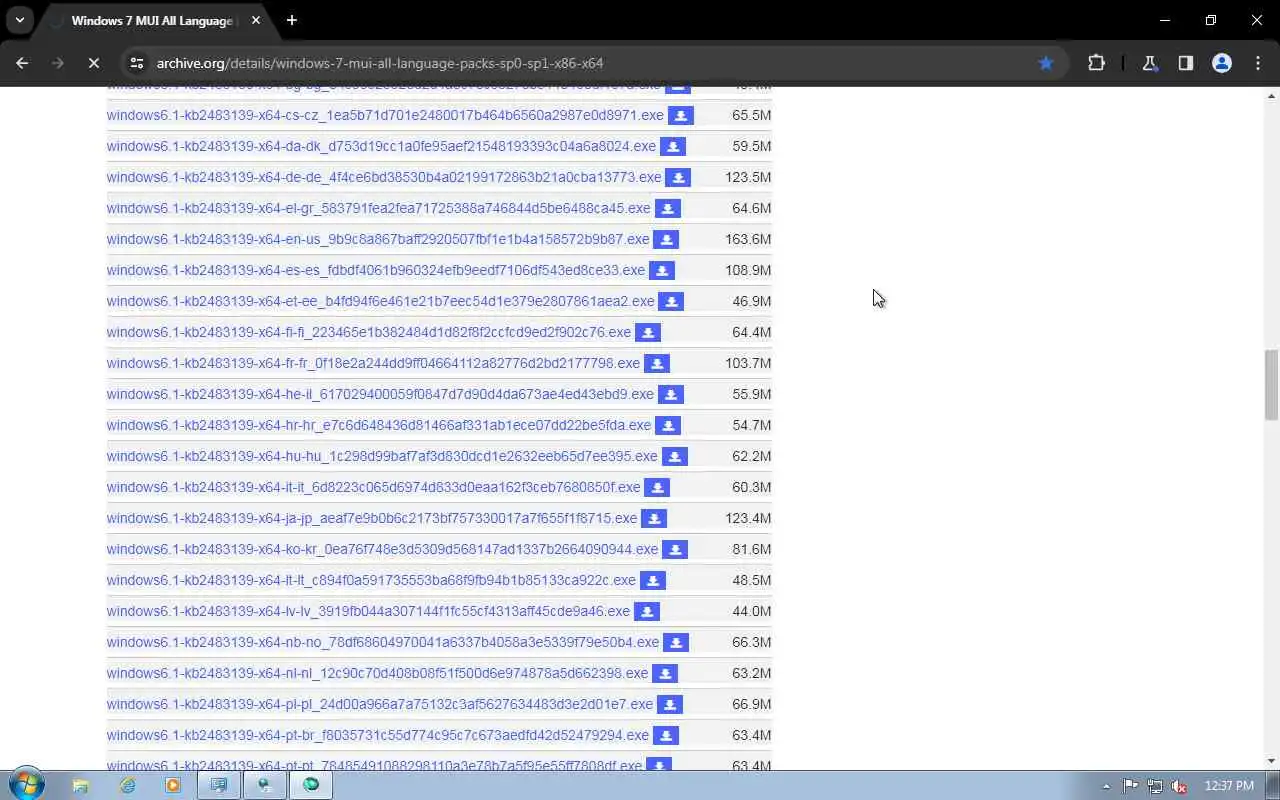
Task: Click the download icon beside the hr-hr file
Action: 668,426
